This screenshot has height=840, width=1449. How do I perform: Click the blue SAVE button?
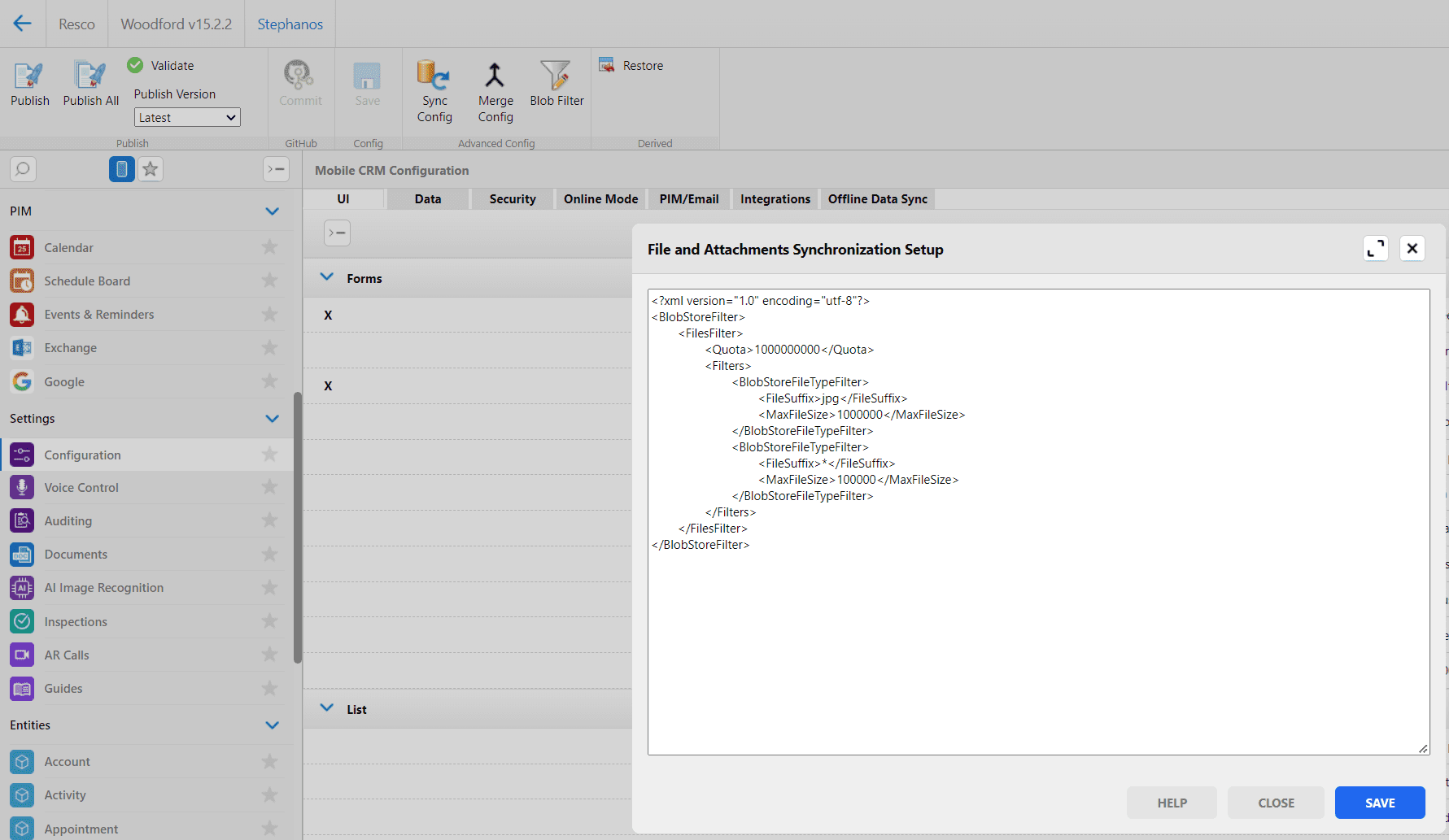1379,803
